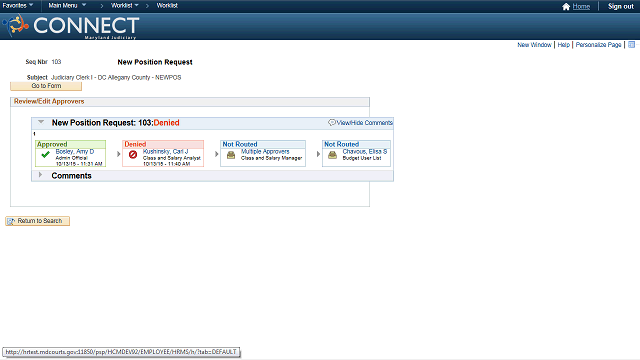Open the Main Menu dropdown
Viewport: 640px width, 360px height.
[67, 5]
